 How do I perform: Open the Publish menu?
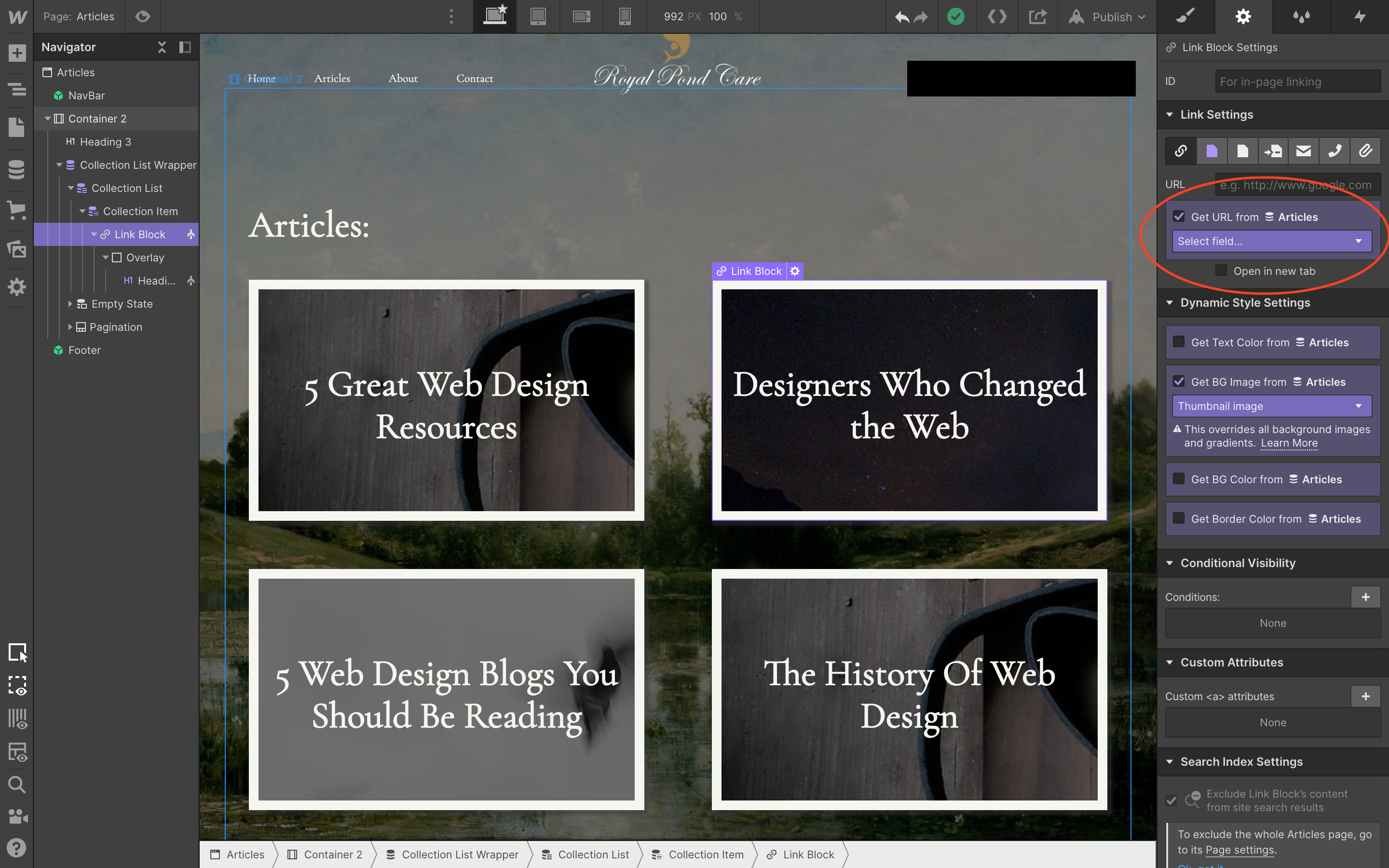tap(1108, 17)
